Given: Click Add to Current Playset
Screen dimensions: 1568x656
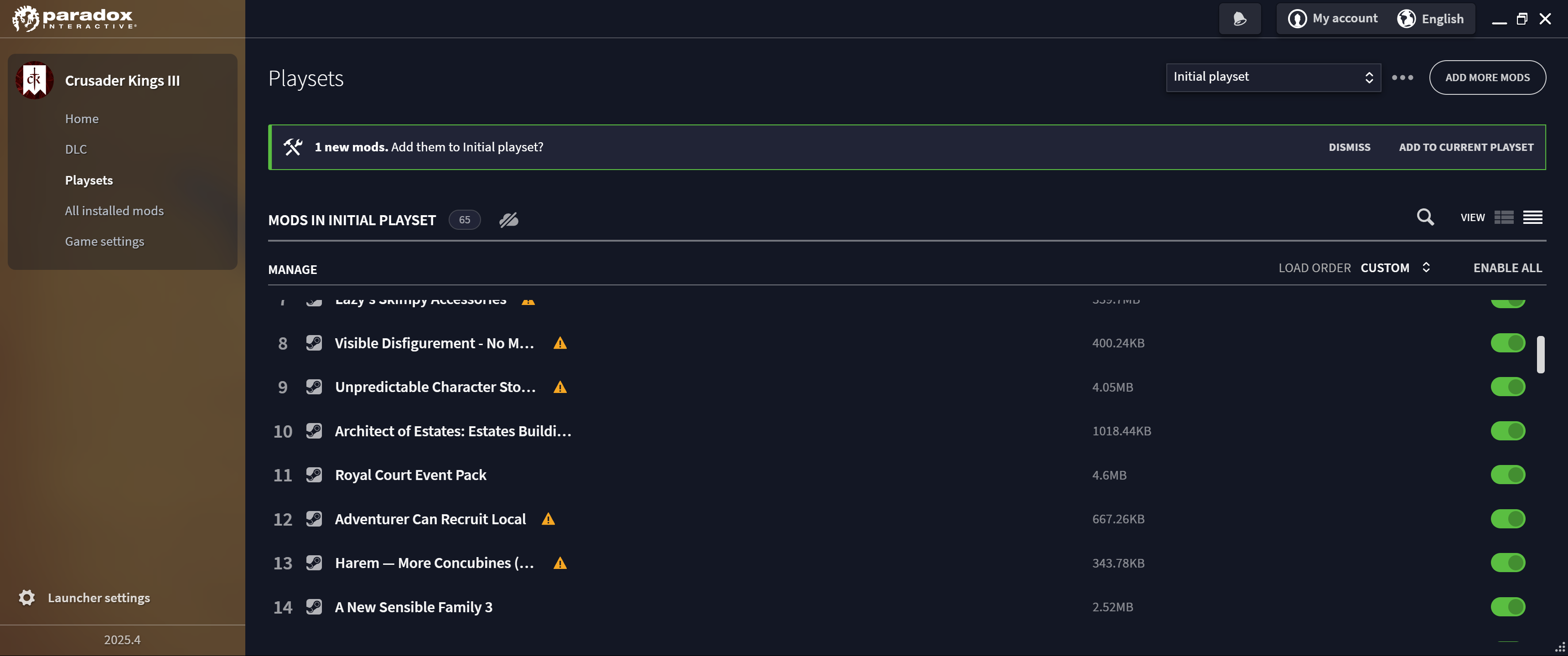Looking at the screenshot, I should (x=1466, y=147).
